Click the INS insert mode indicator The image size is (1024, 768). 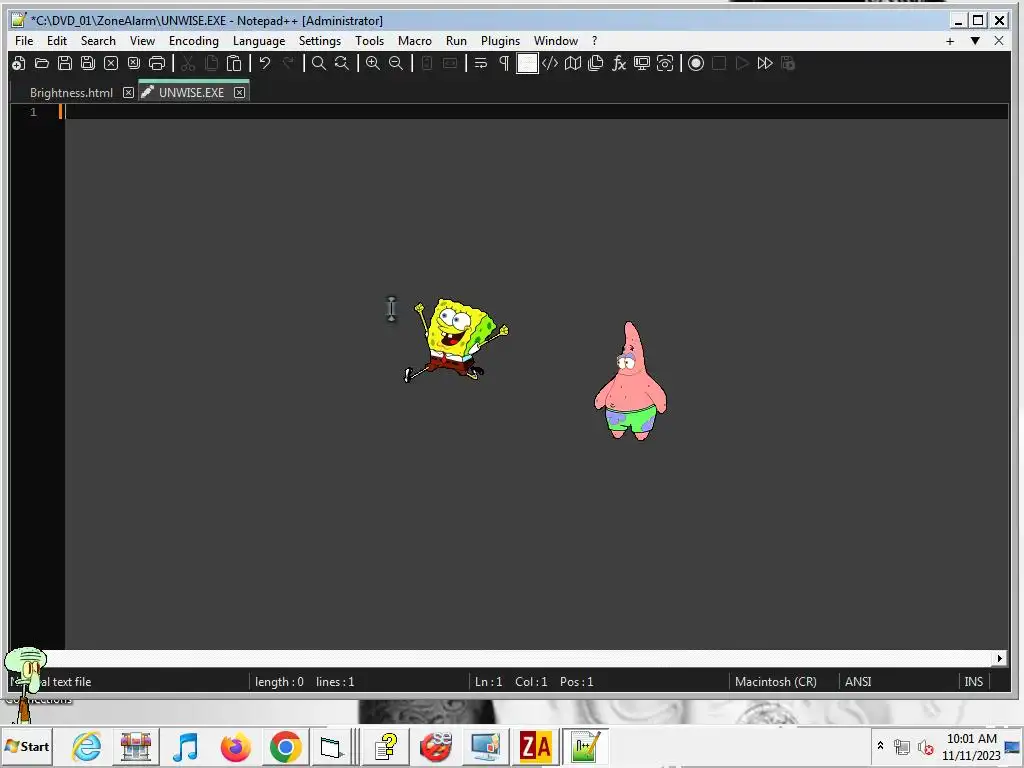click(x=974, y=682)
